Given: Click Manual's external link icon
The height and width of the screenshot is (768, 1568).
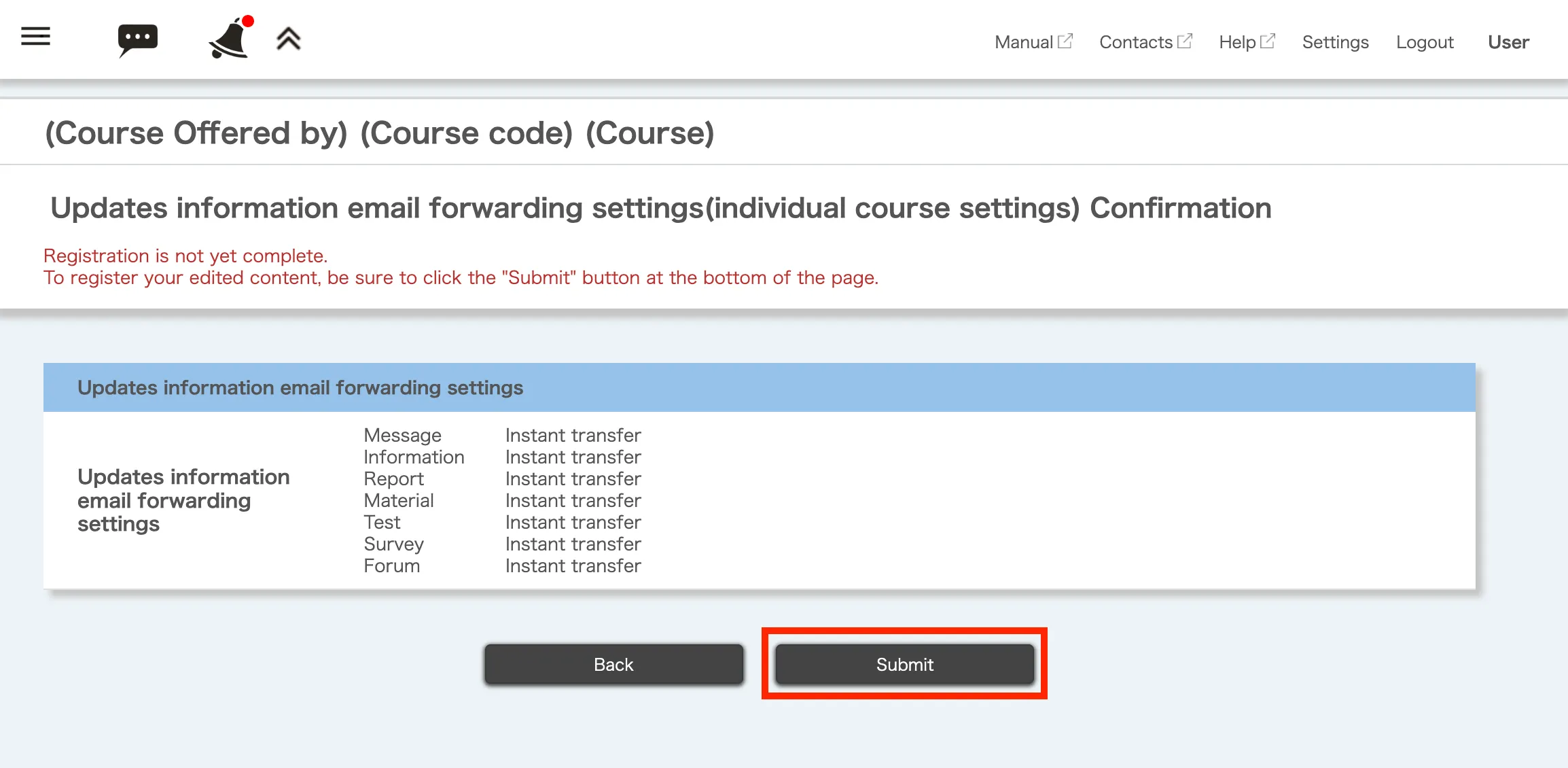Looking at the screenshot, I should click(1066, 41).
